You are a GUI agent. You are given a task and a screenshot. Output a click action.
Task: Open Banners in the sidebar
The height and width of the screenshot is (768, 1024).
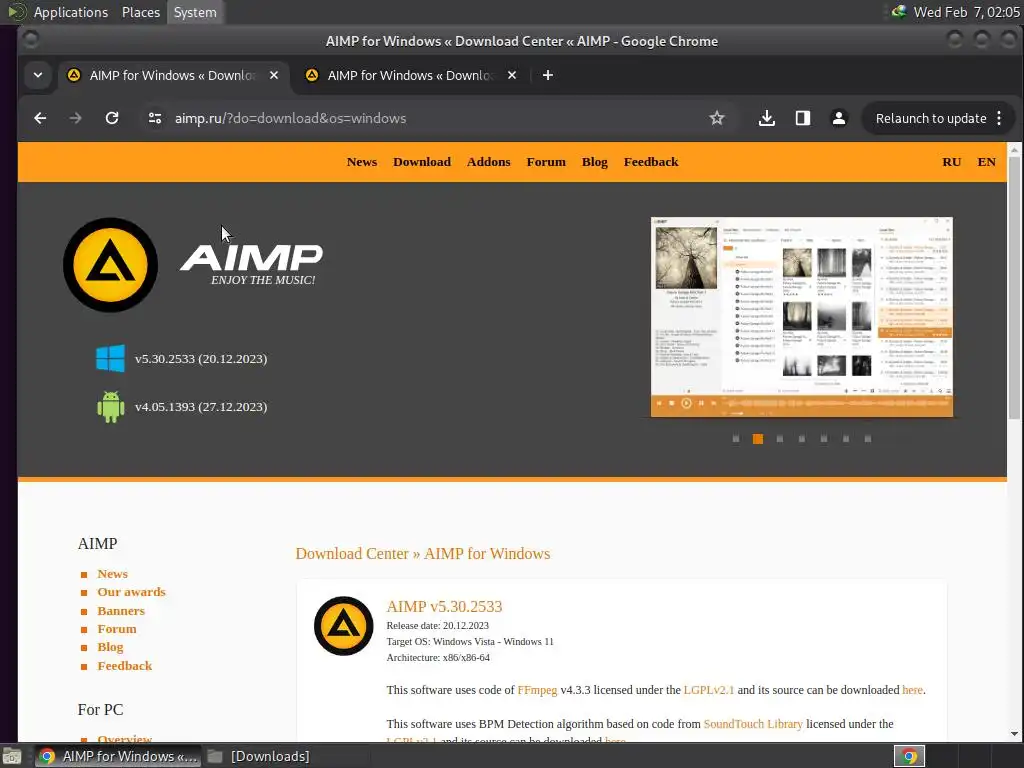121,611
